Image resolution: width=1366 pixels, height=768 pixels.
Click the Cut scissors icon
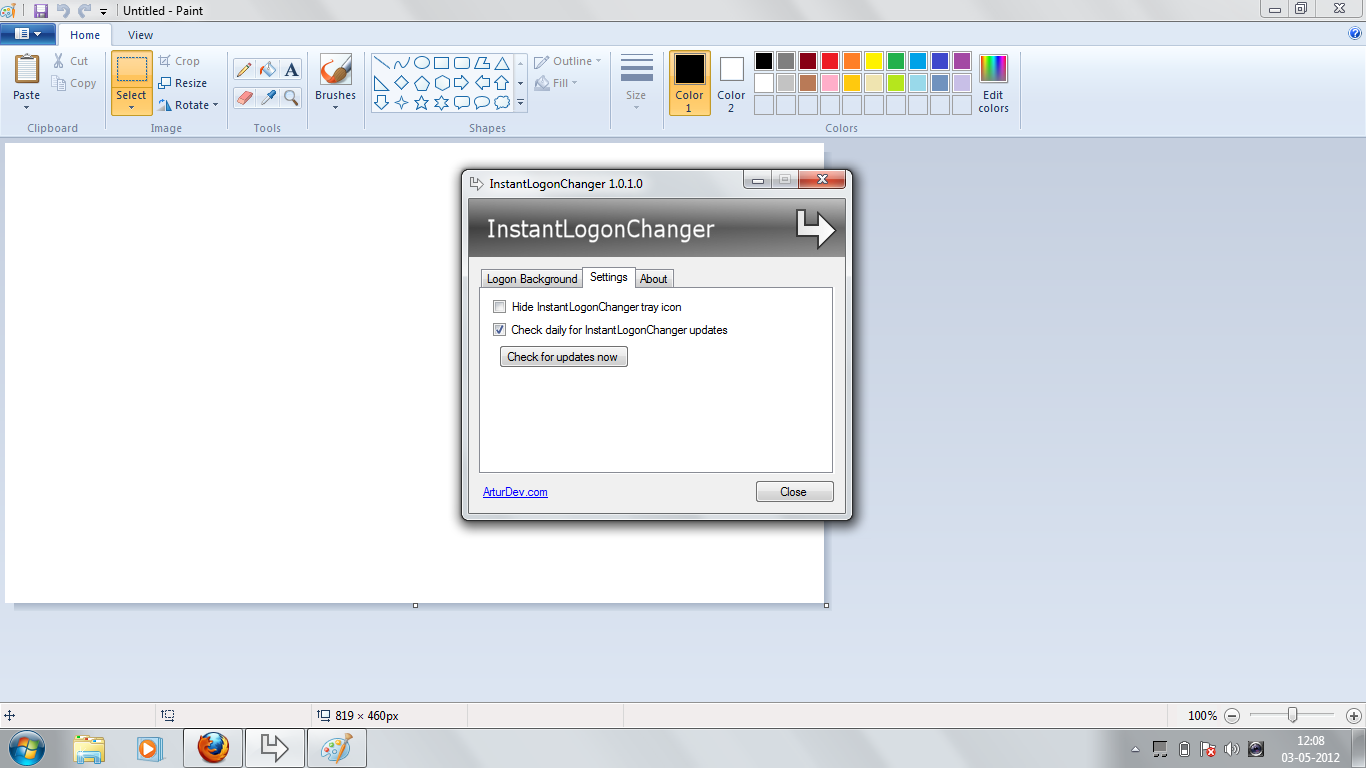pos(59,61)
